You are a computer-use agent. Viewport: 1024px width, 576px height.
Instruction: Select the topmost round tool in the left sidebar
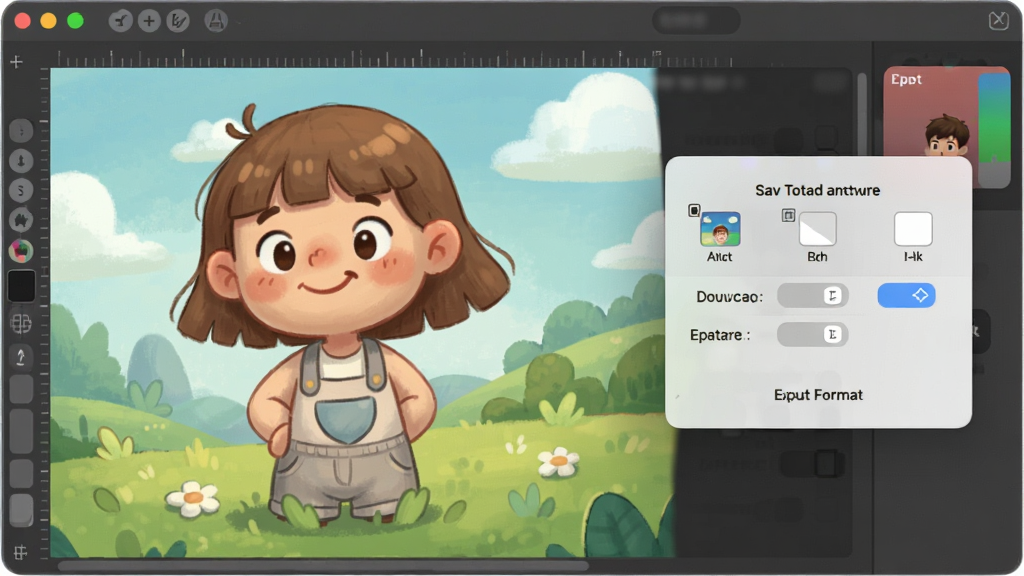pos(21,131)
